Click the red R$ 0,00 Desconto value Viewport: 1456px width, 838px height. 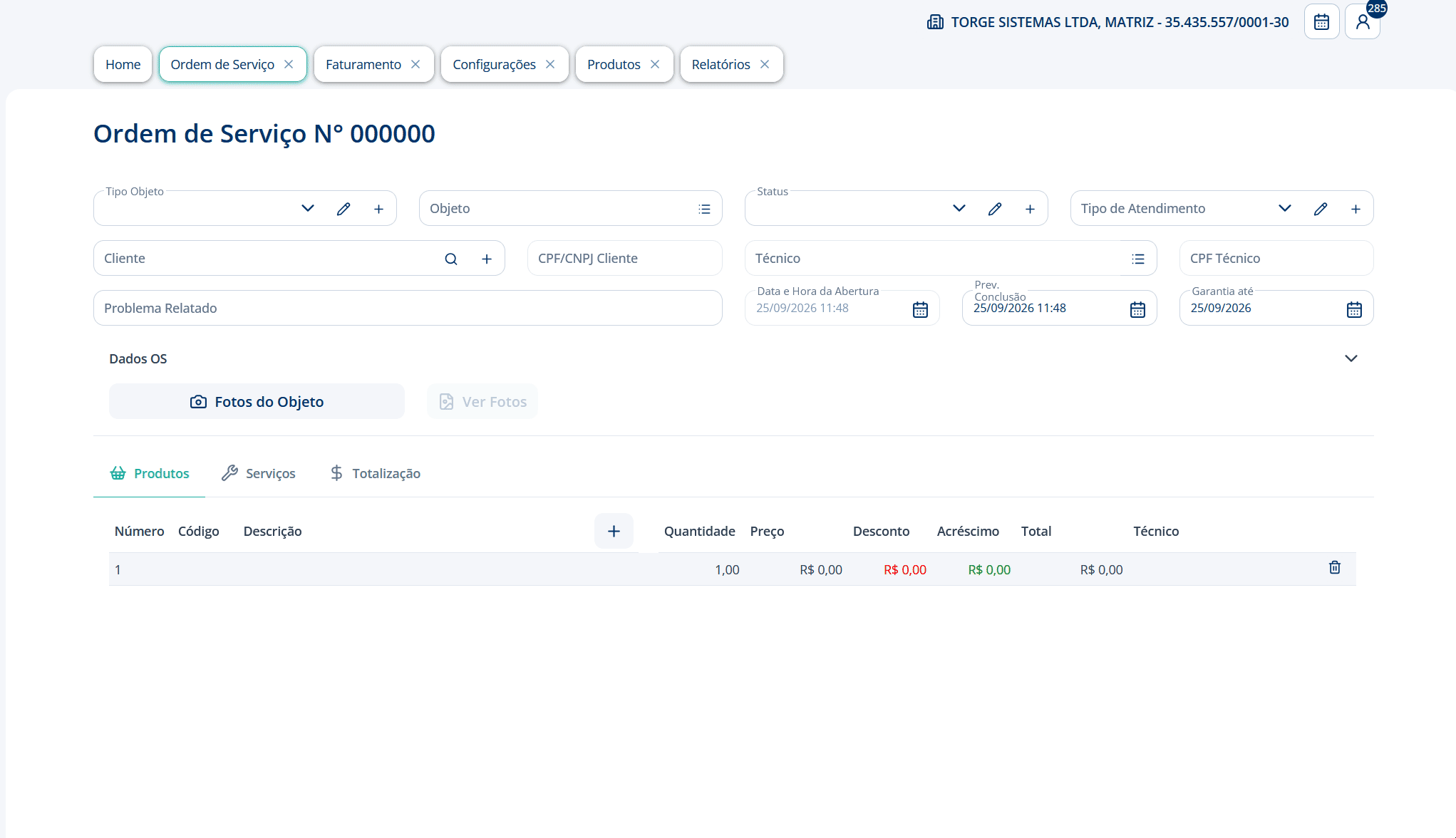tap(905, 569)
